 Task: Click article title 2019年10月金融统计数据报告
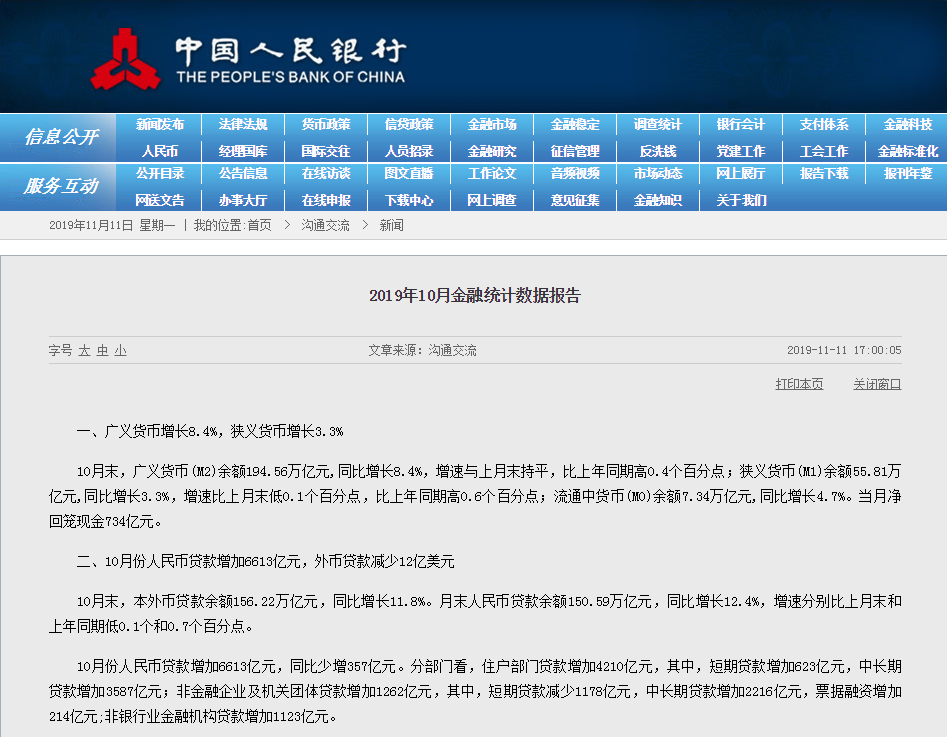[475, 295]
